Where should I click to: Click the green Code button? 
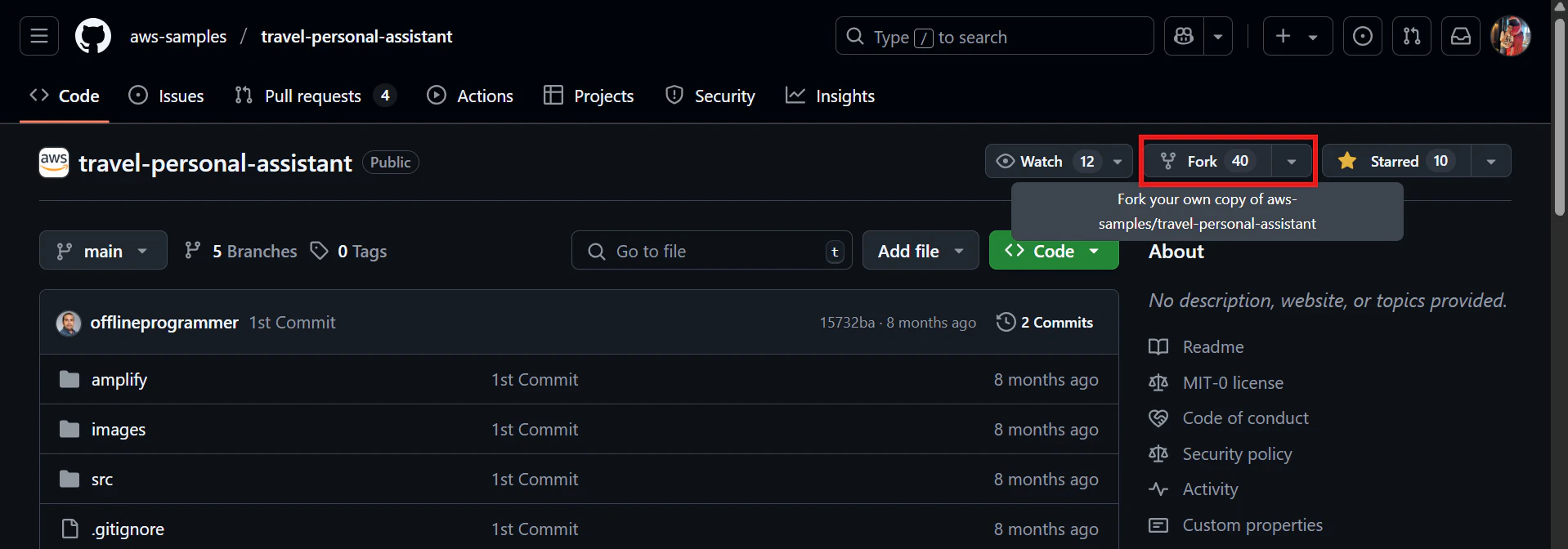click(1054, 251)
